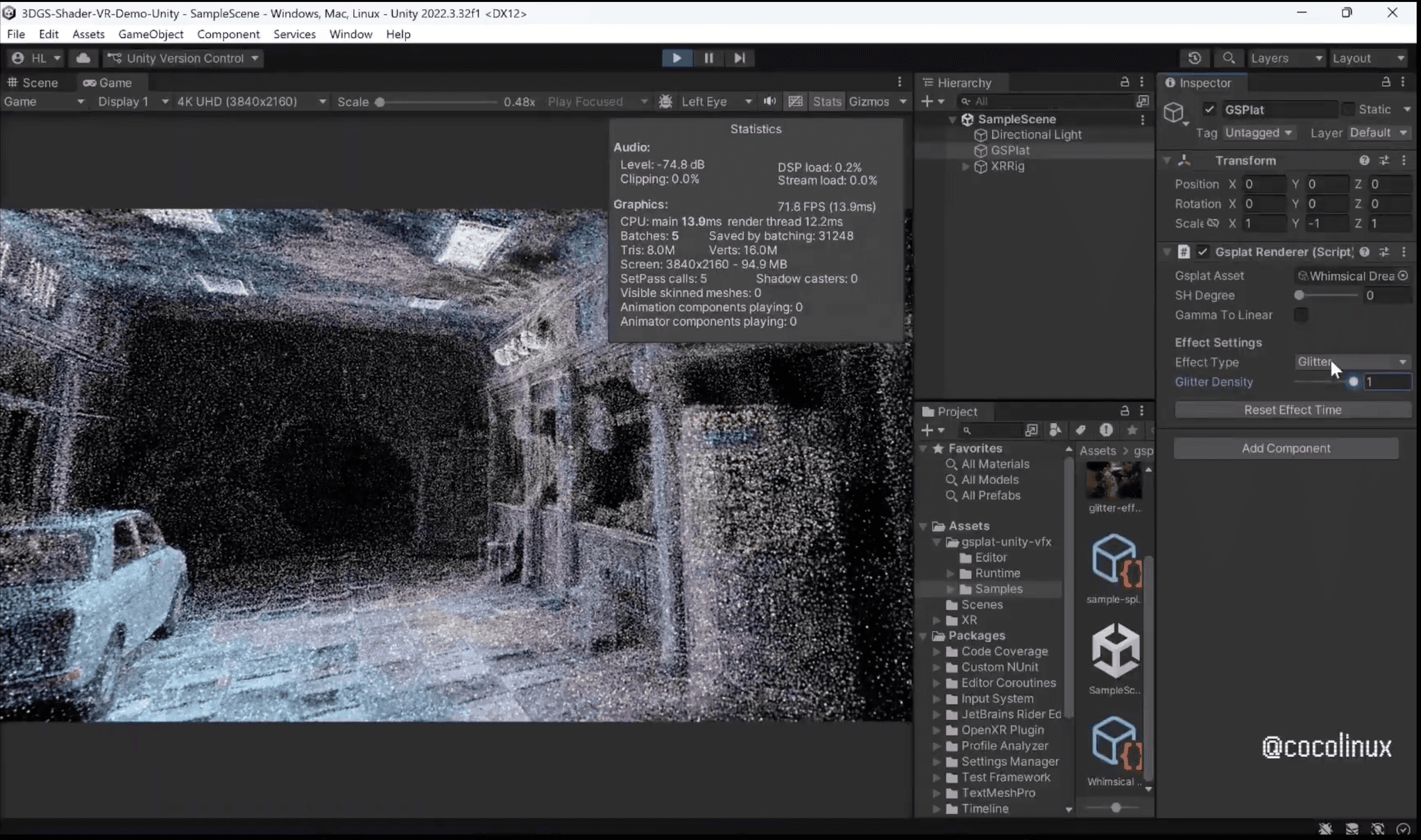Disable the GSPlat active checkbox

pyautogui.click(x=1210, y=109)
